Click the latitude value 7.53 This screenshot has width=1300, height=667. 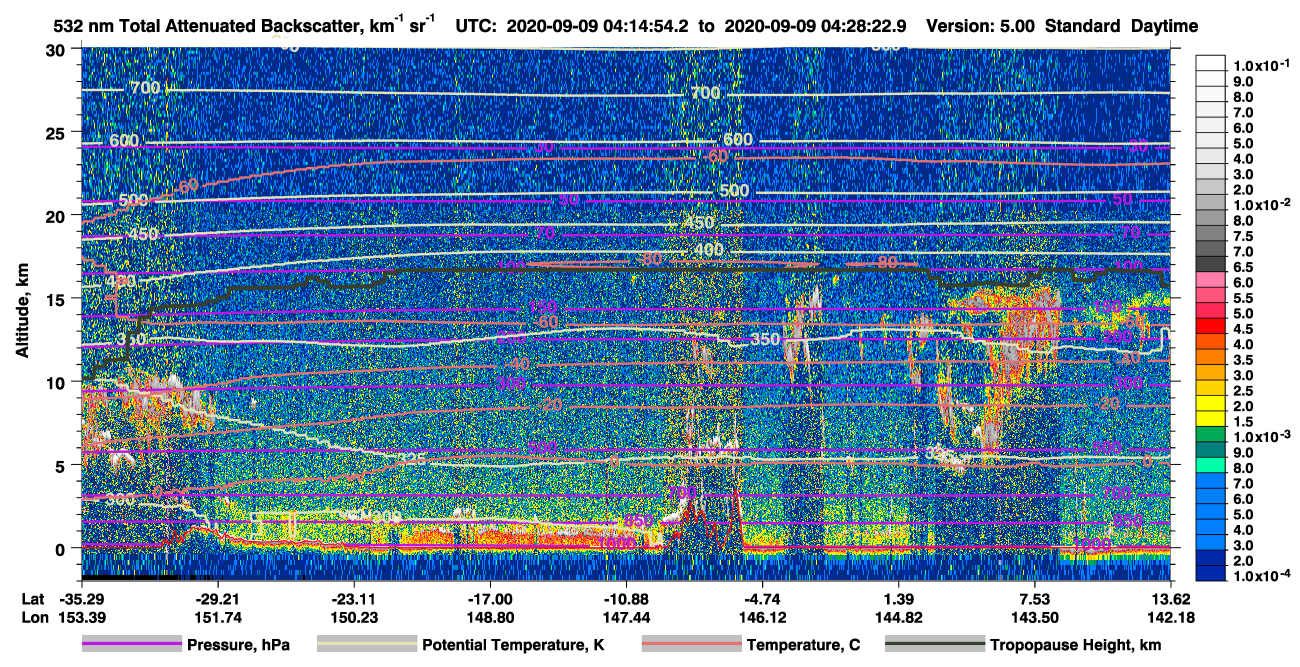click(1035, 598)
